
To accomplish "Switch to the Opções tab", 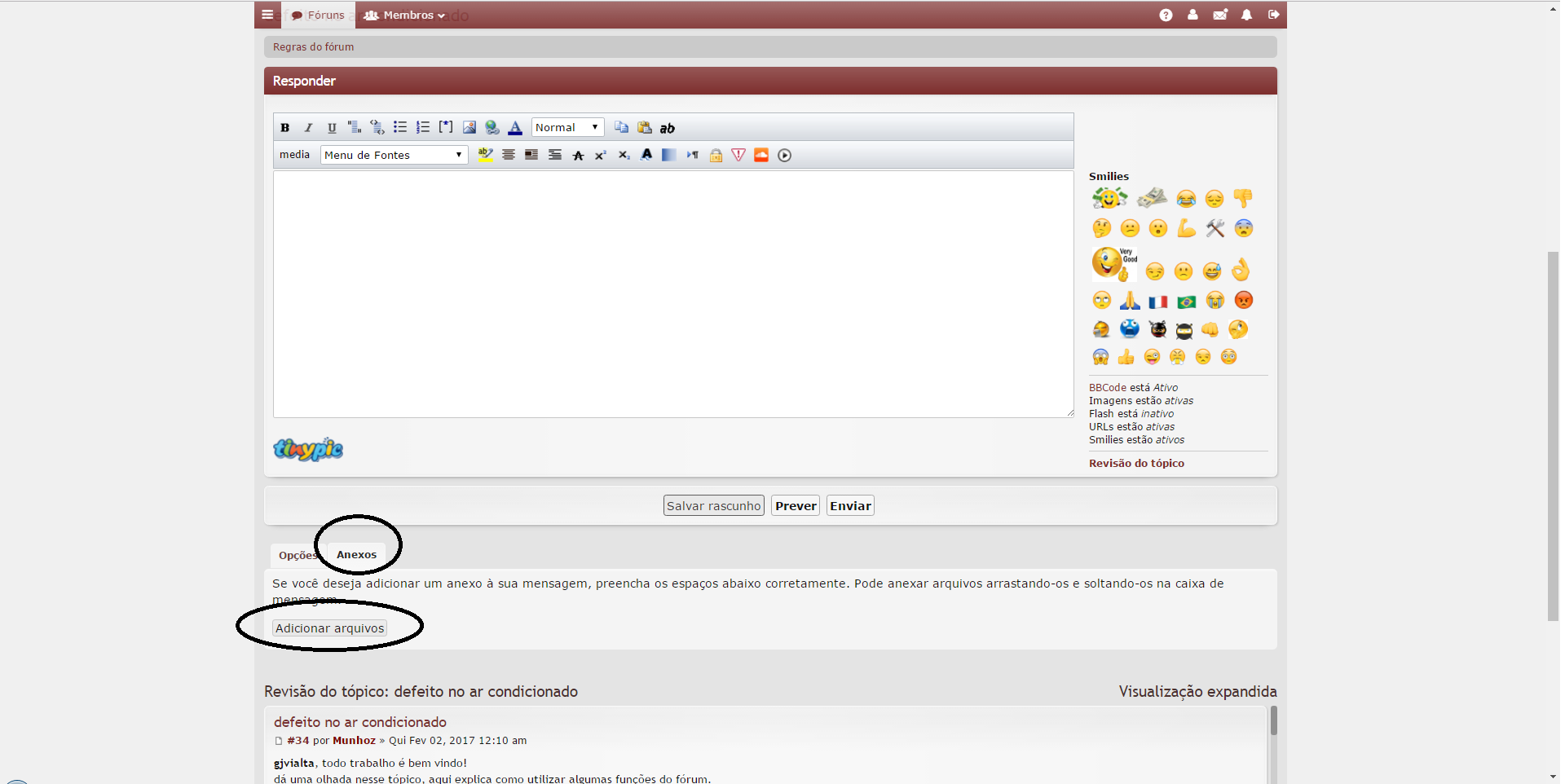I will [x=296, y=556].
